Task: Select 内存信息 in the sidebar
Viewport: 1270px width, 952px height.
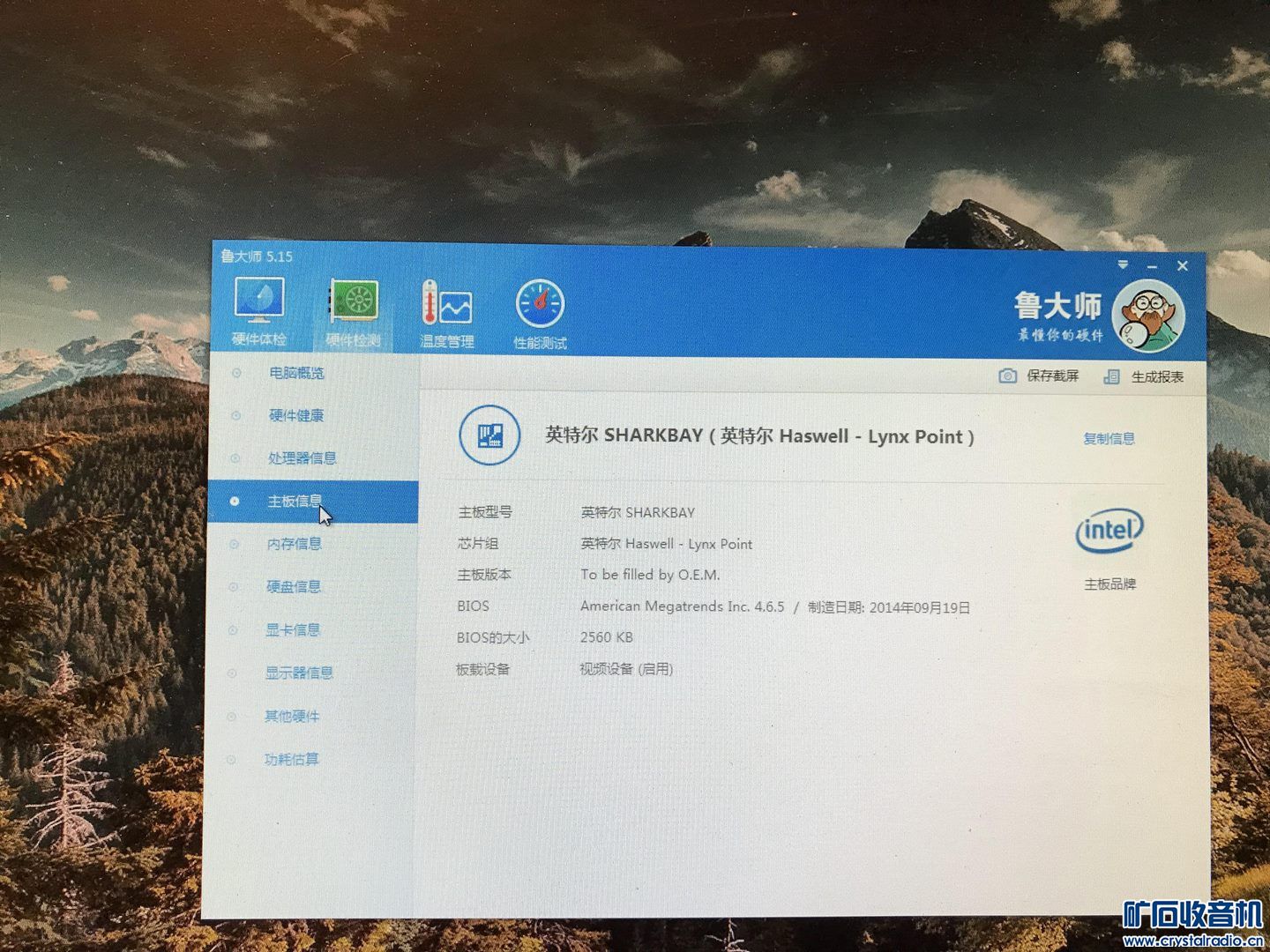Action: coord(295,544)
